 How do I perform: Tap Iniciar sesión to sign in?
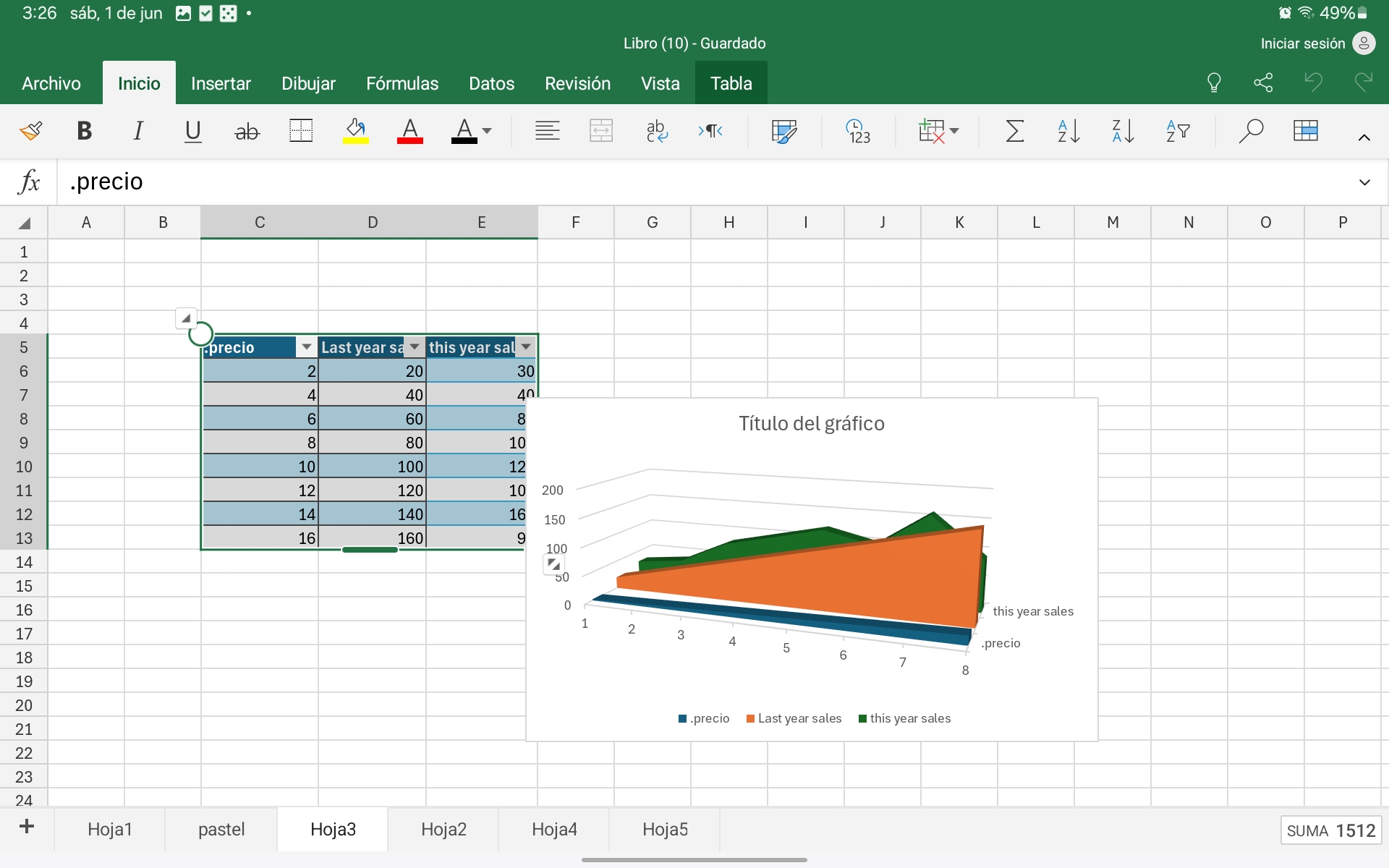[x=1302, y=43]
